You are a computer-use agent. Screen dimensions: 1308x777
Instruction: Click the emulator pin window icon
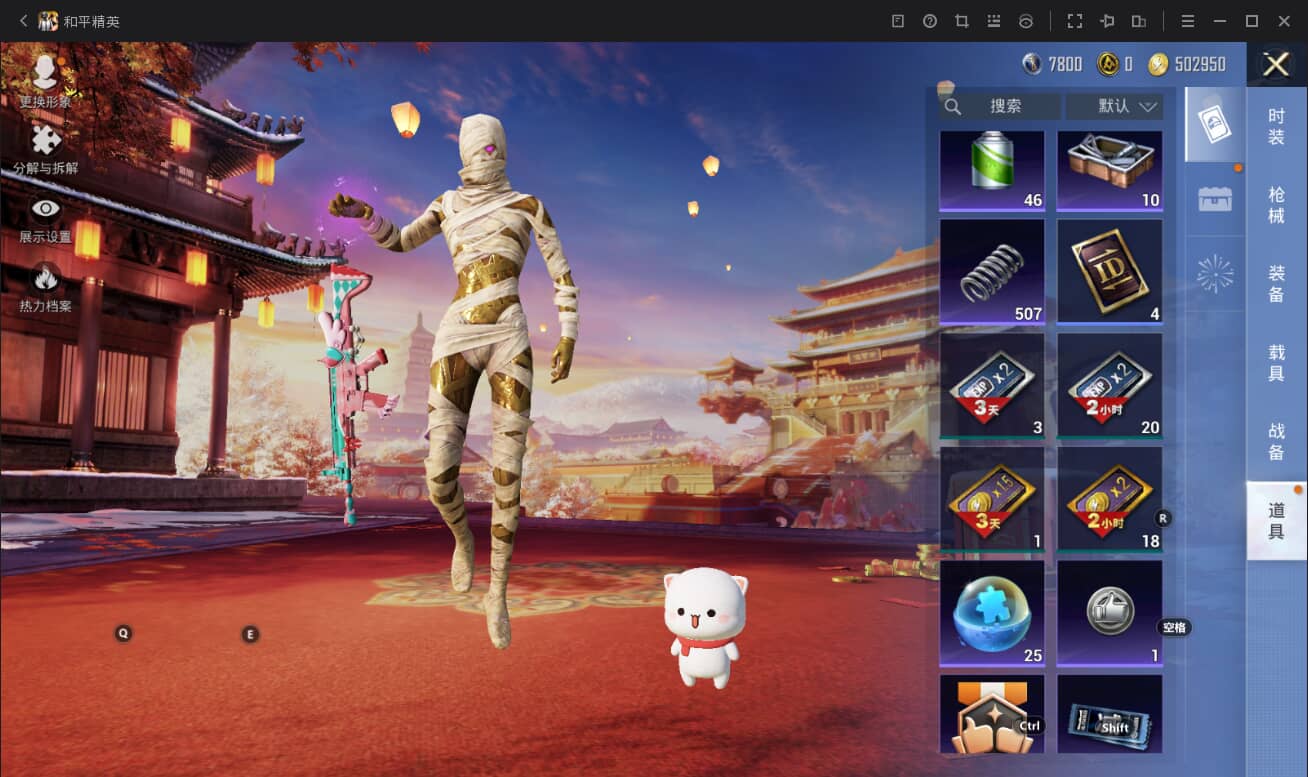pyautogui.click(x=1107, y=21)
